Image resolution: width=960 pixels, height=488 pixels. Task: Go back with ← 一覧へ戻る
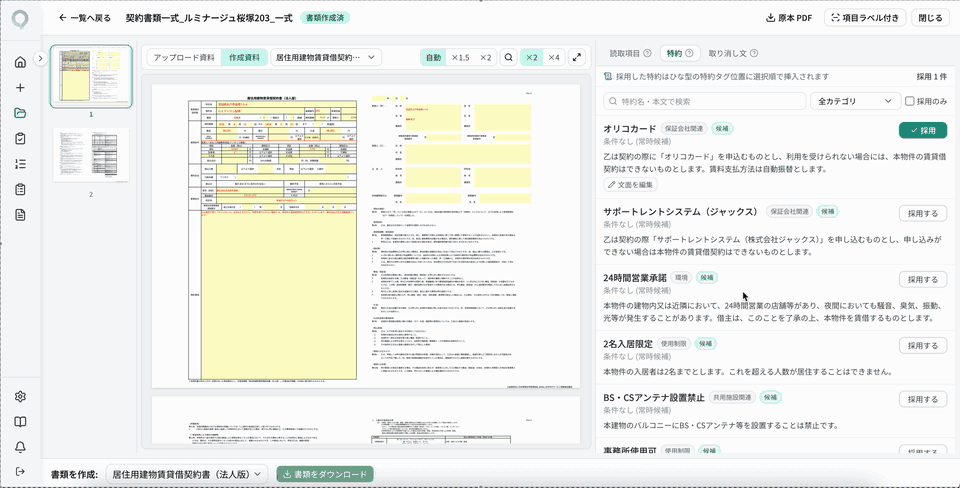[84, 18]
